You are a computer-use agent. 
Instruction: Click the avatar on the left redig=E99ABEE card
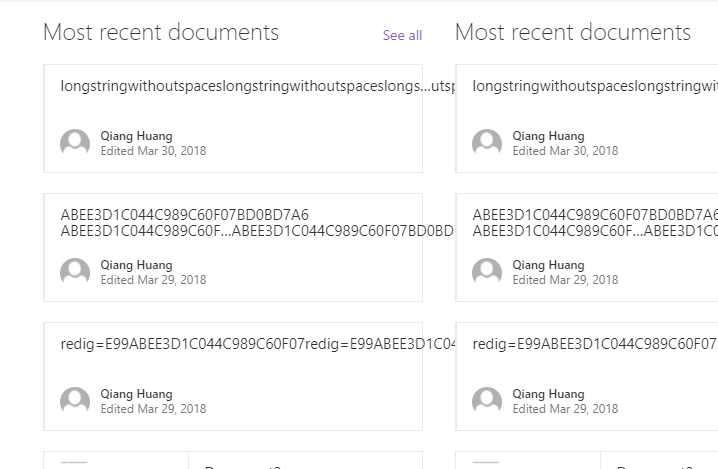pos(75,401)
